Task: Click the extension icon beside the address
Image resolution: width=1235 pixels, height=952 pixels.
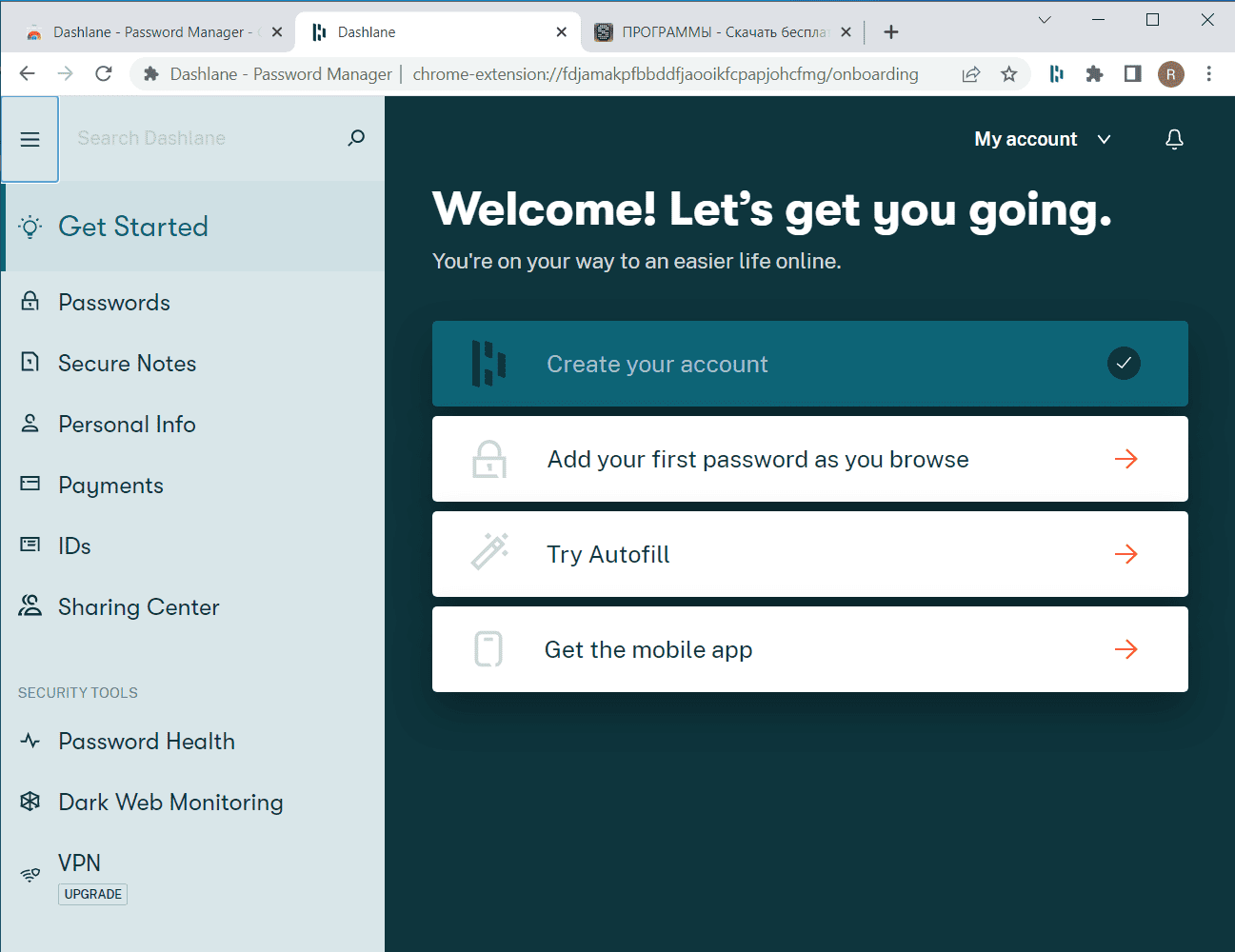Action: (150, 74)
